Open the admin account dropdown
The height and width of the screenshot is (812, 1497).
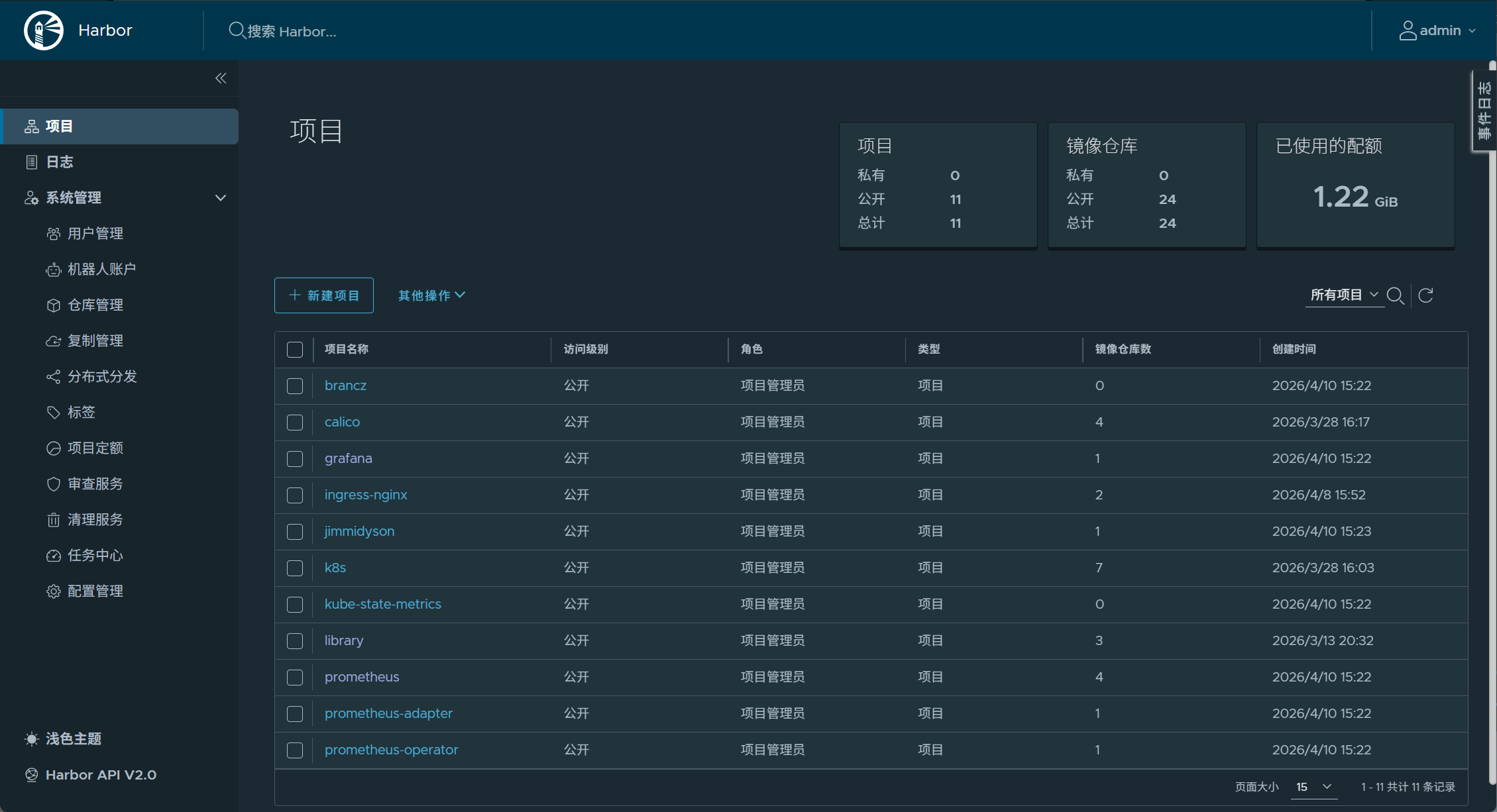(1438, 30)
